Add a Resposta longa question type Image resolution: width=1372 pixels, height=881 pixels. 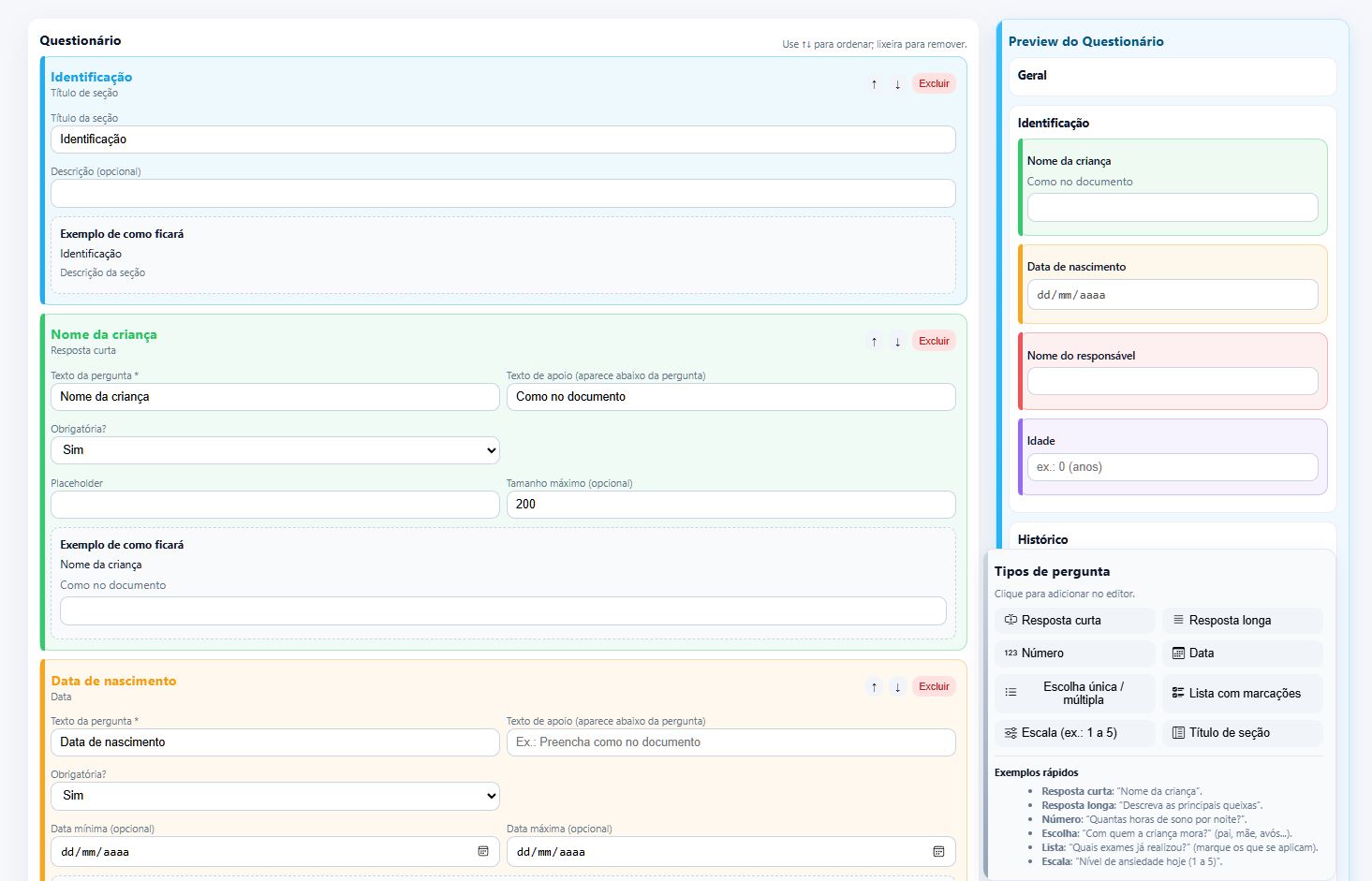coord(1242,621)
